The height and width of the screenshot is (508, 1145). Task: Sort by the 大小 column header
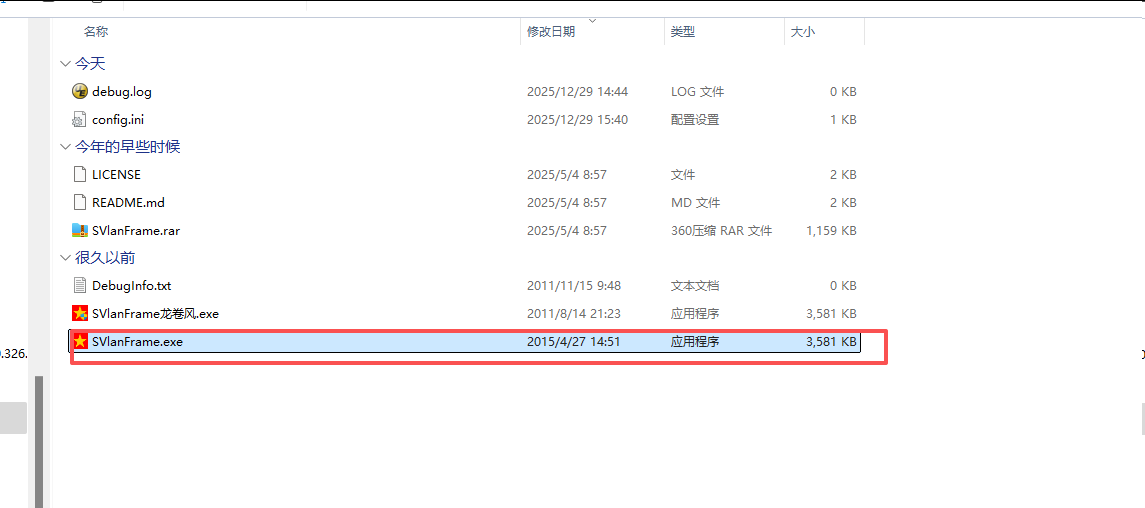coord(803,31)
